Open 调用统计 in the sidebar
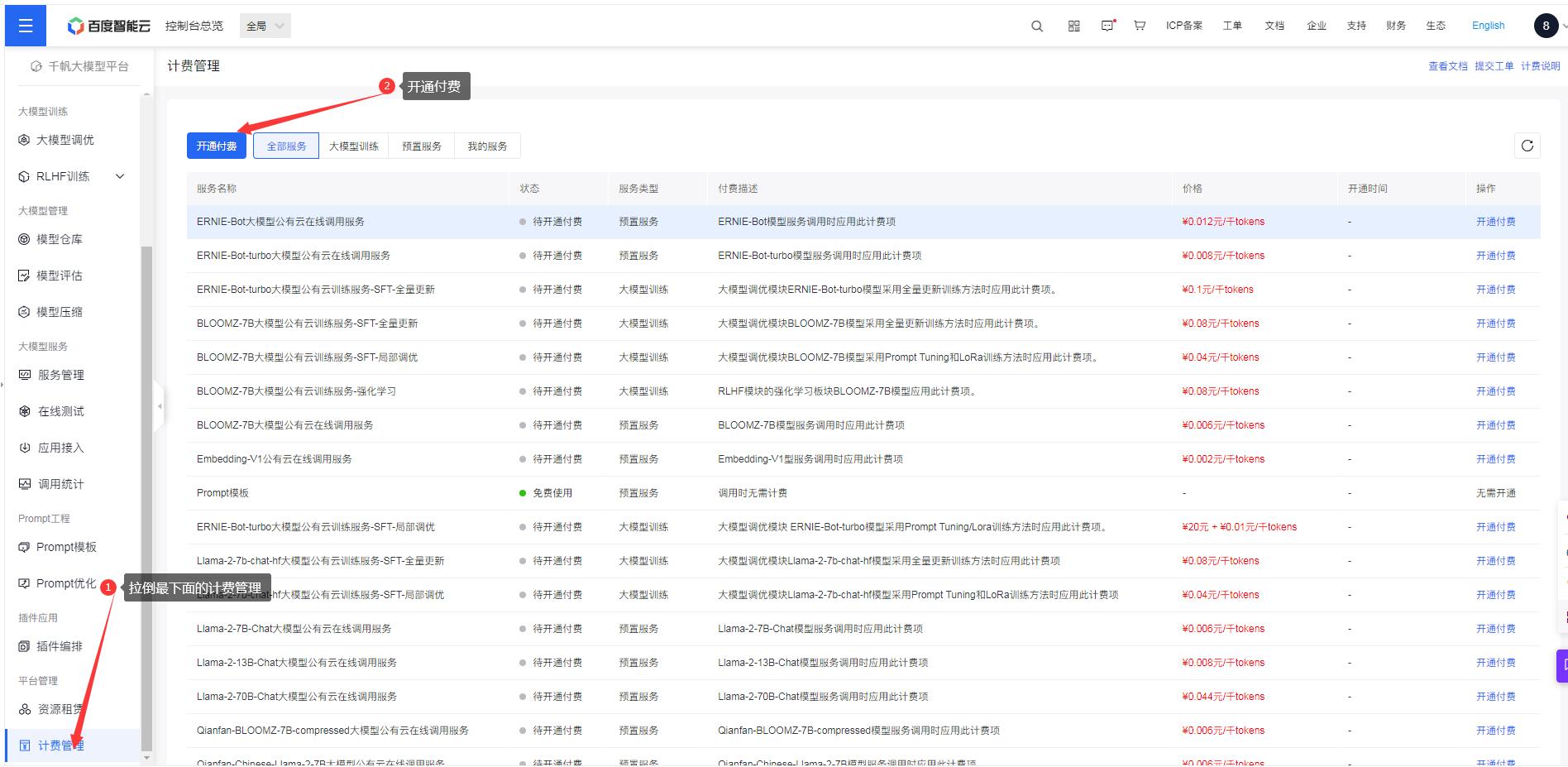This screenshot has height=767, width=1568. (x=60, y=484)
